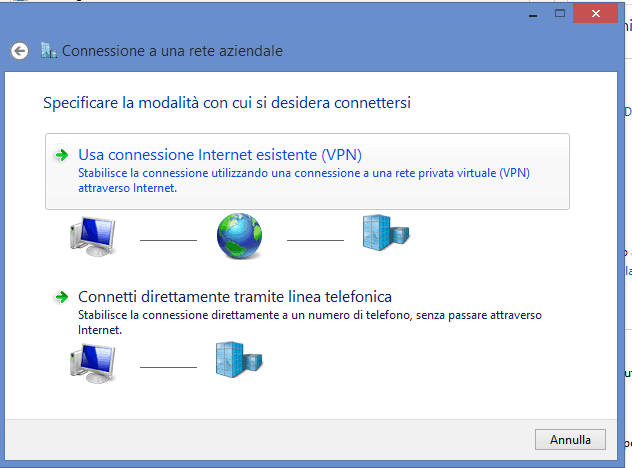Click the office building icon in the VPN diagram
The image size is (632, 468).
point(386,233)
